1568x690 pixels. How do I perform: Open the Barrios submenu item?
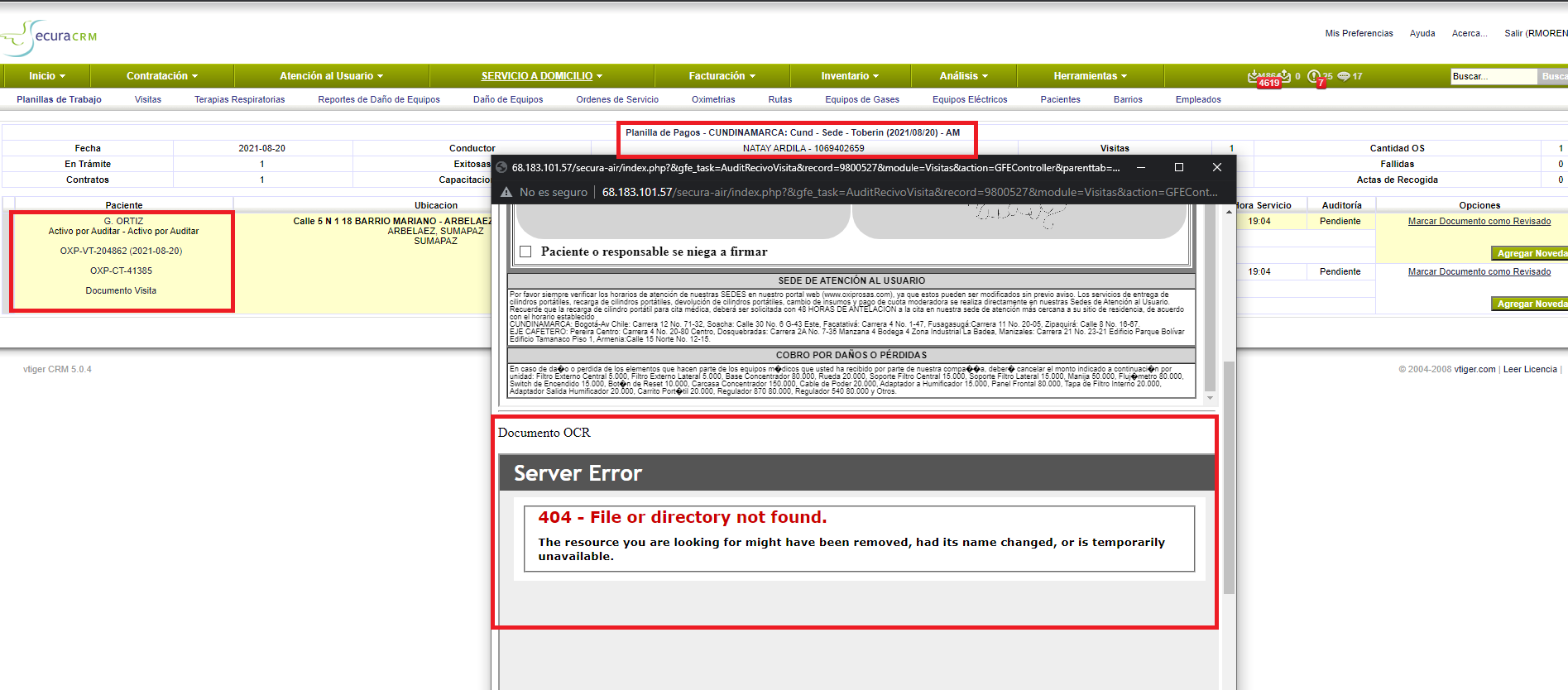point(1128,99)
